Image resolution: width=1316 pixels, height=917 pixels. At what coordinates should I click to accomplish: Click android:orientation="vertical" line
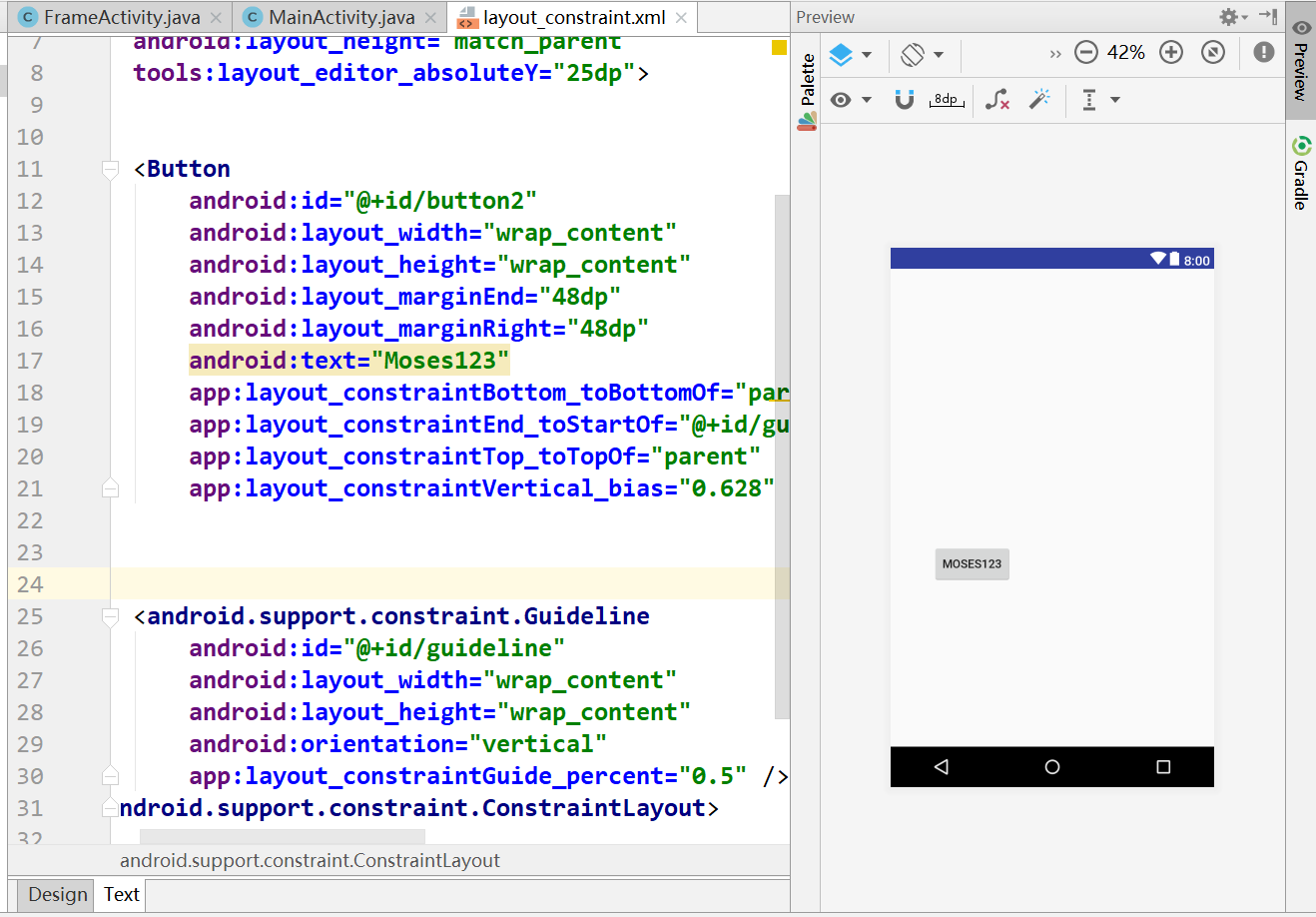coord(398,744)
